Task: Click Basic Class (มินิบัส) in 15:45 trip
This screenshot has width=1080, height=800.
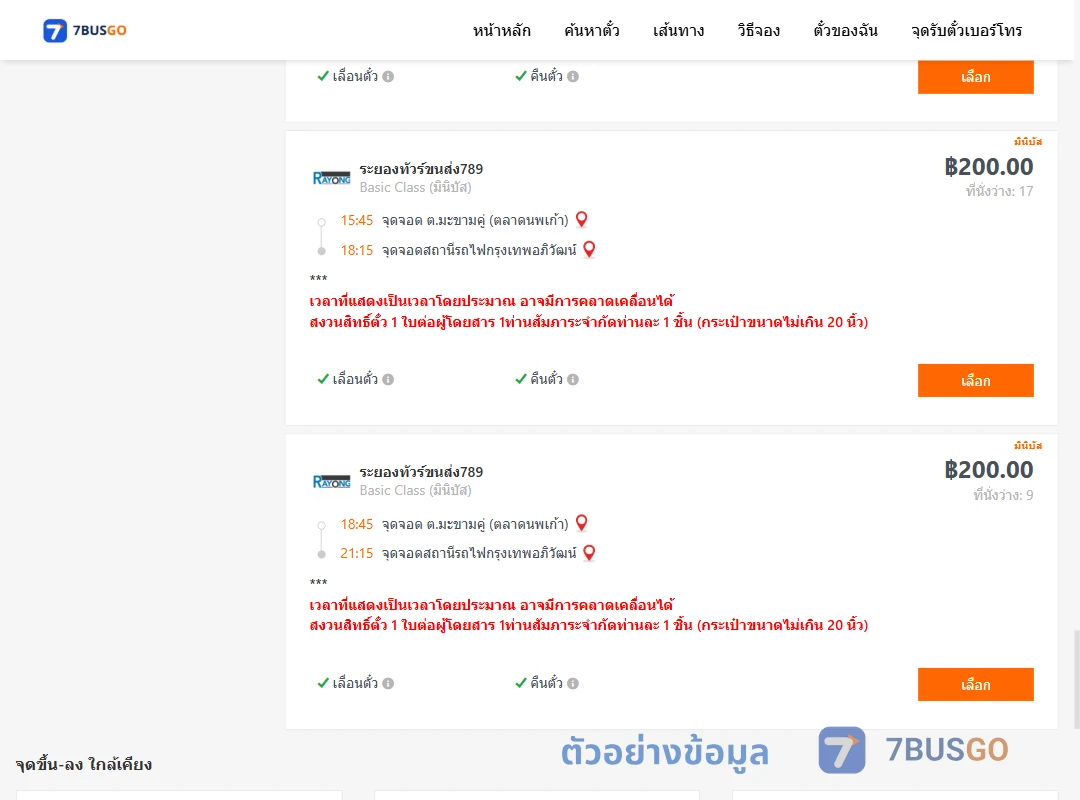Action: [415, 187]
